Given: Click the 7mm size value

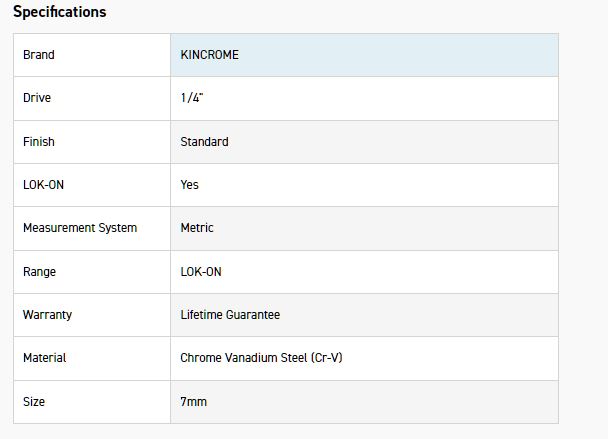Looking at the screenshot, I should [x=194, y=402].
